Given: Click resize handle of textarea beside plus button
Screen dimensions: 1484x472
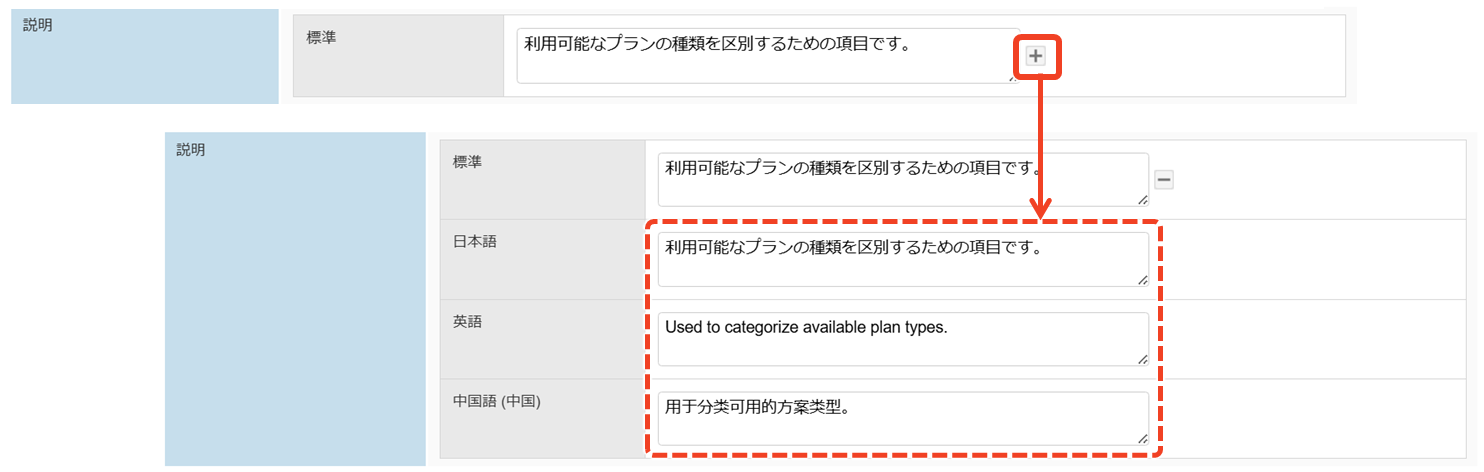Looking at the screenshot, I should click(x=1012, y=76).
